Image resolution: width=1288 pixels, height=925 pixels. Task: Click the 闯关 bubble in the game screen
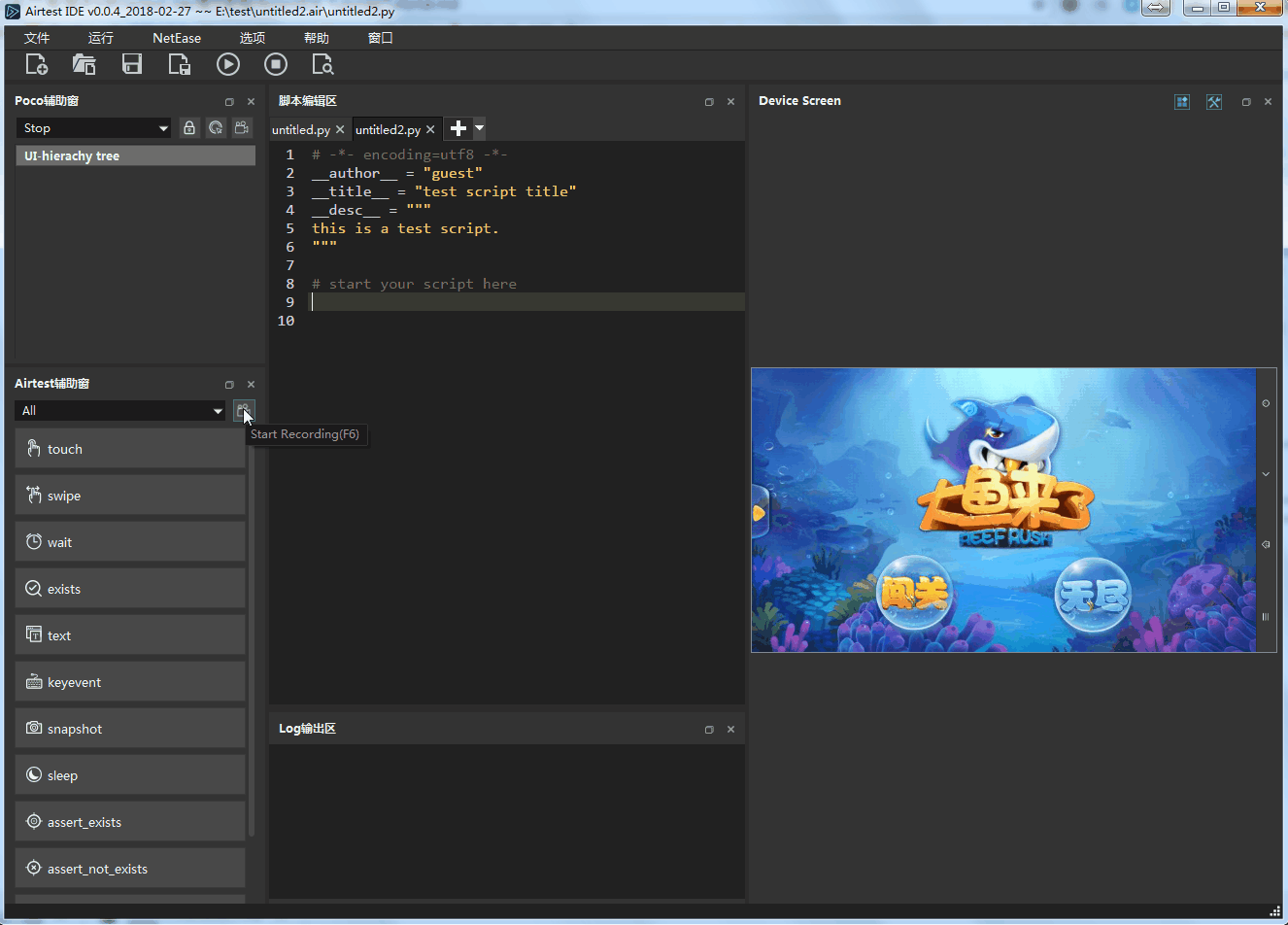[914, 592]
